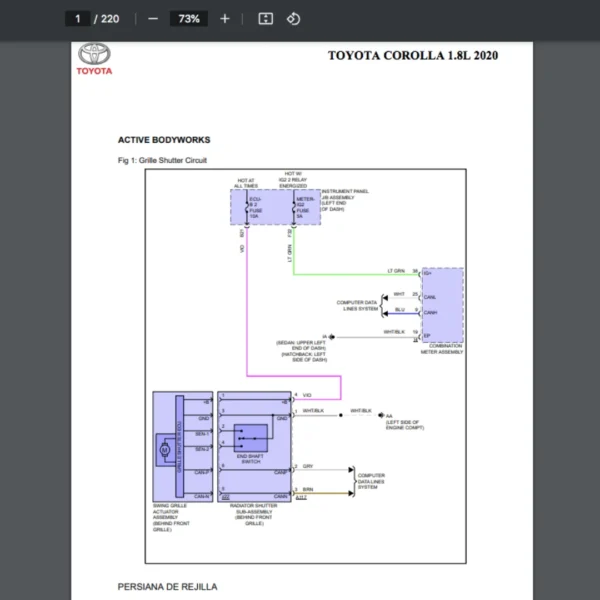
Task: Click the END SHAFT SWITCH label
Action: [x=250, y=459]
